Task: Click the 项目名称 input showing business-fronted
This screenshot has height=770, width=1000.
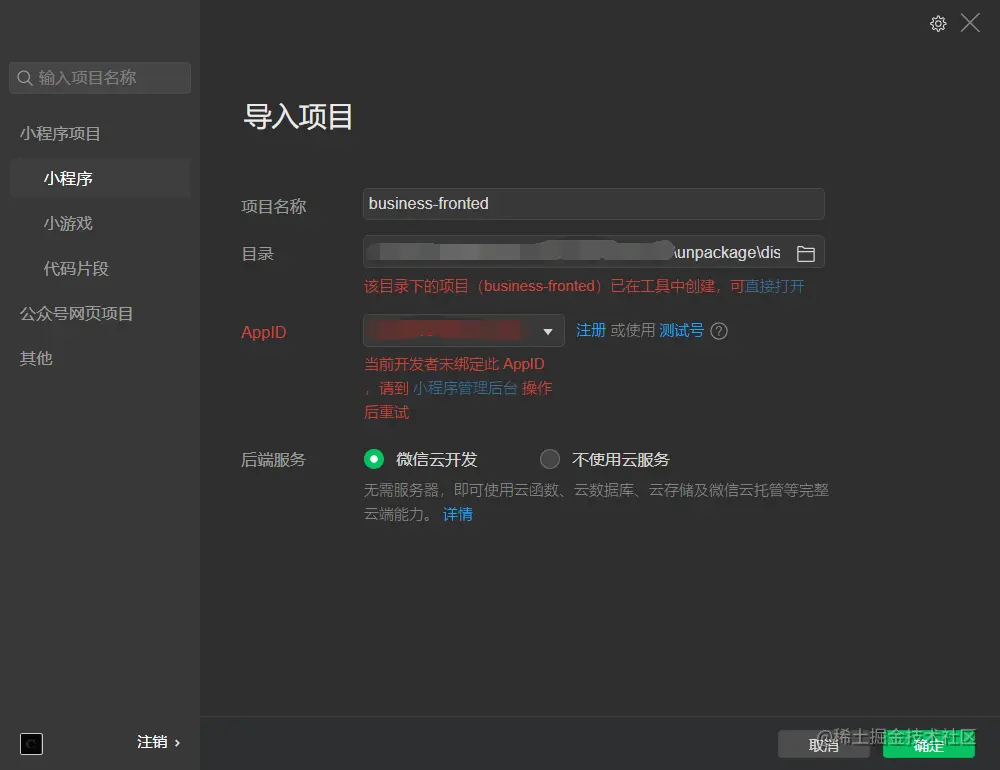Action: (x=593, y=204)
